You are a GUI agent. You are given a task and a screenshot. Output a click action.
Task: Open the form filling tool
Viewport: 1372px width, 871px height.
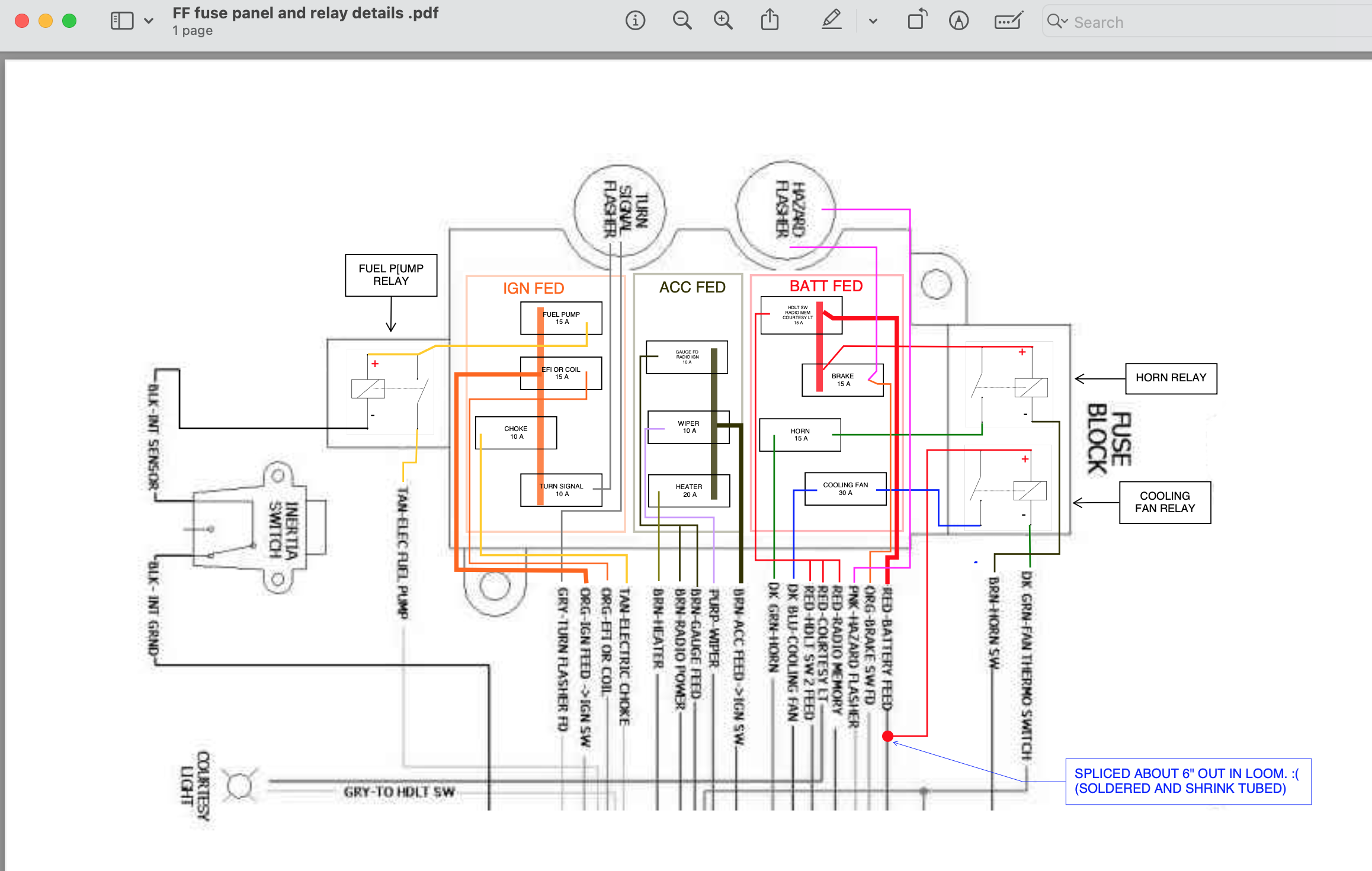pyautogui.click(x=1008, y=21)
